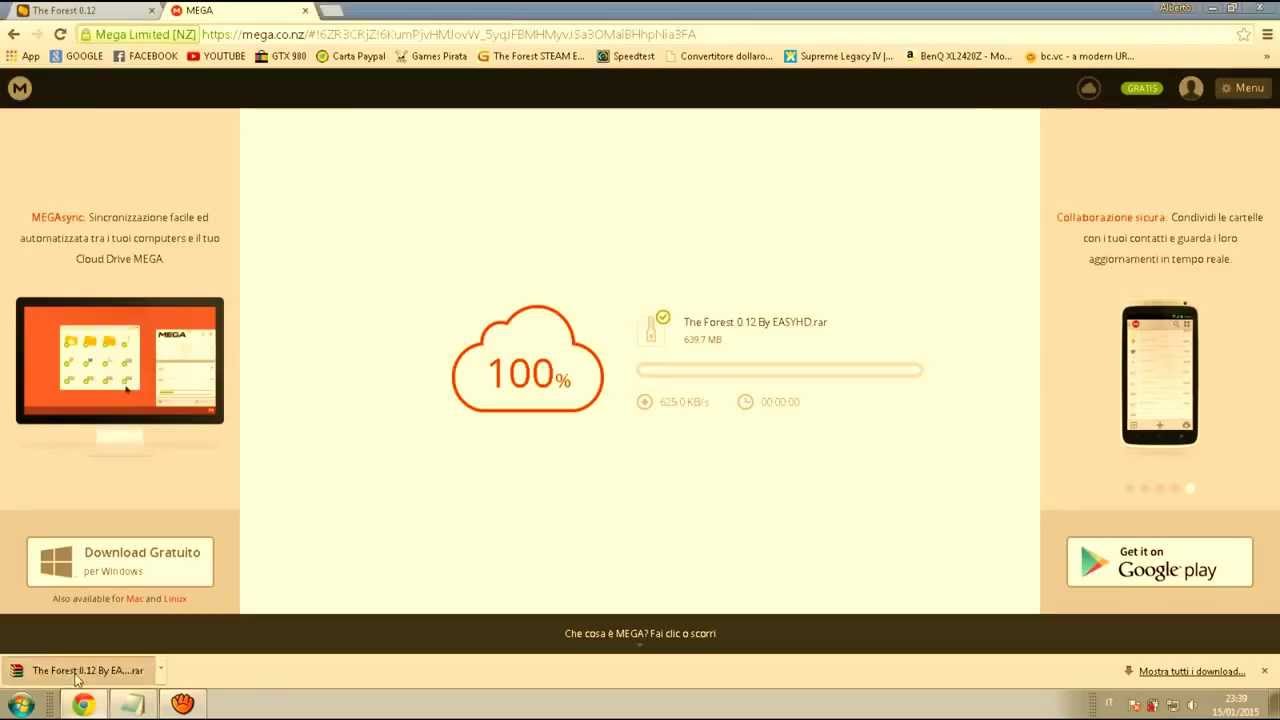Close The Forest 0.12 tab
Image resolution: width=1280 pixels, height=720 pixels.
pos(152,10)
